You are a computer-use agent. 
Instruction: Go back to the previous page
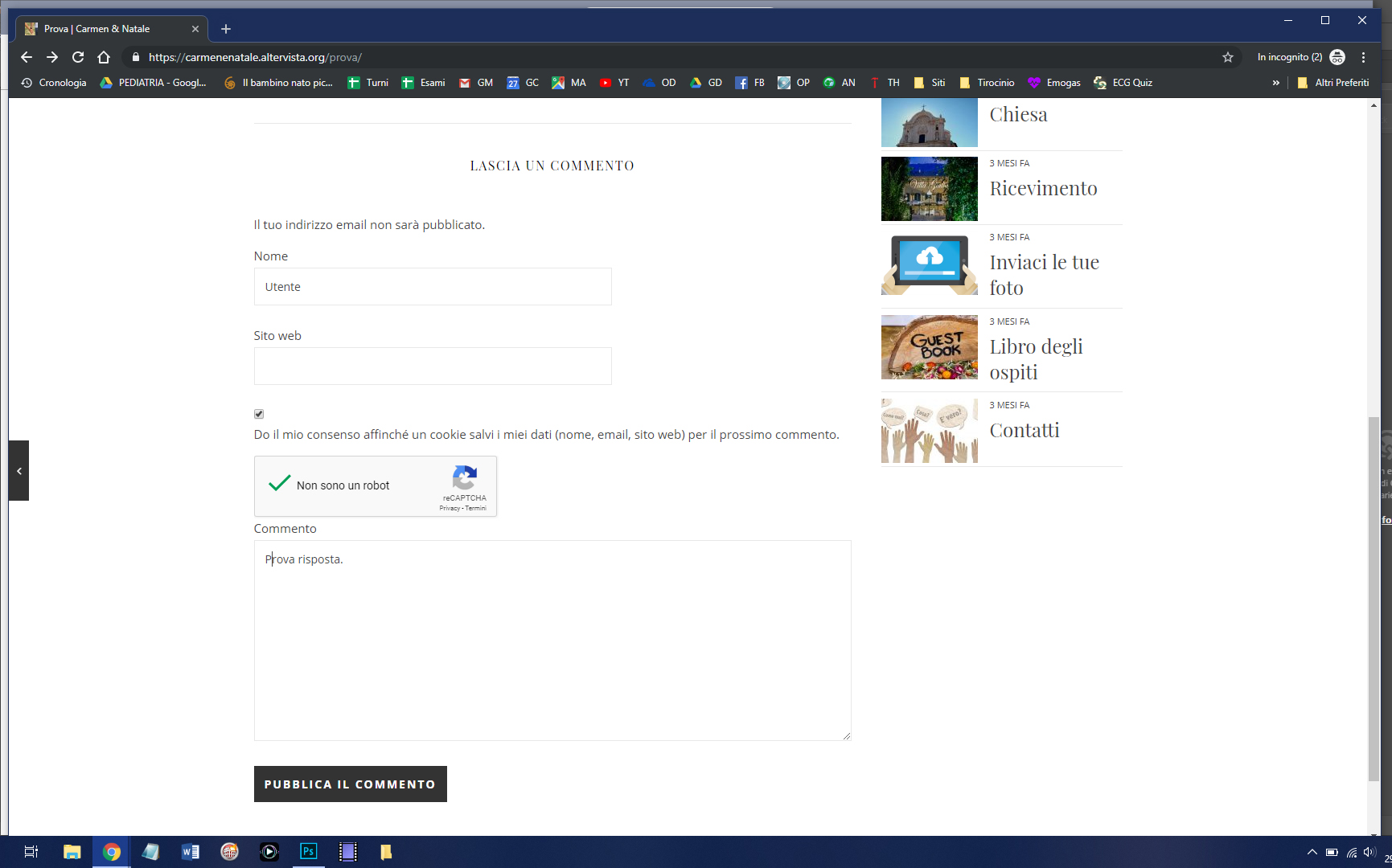pos(27,57)
